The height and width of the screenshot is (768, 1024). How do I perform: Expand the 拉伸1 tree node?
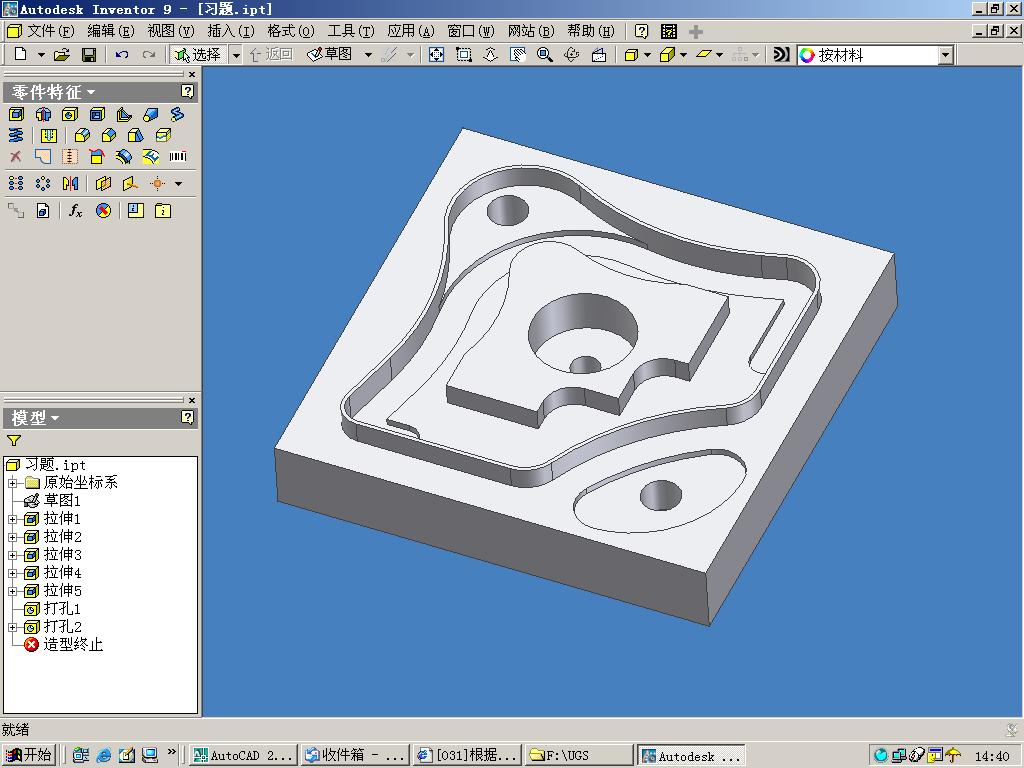point(13,519)
